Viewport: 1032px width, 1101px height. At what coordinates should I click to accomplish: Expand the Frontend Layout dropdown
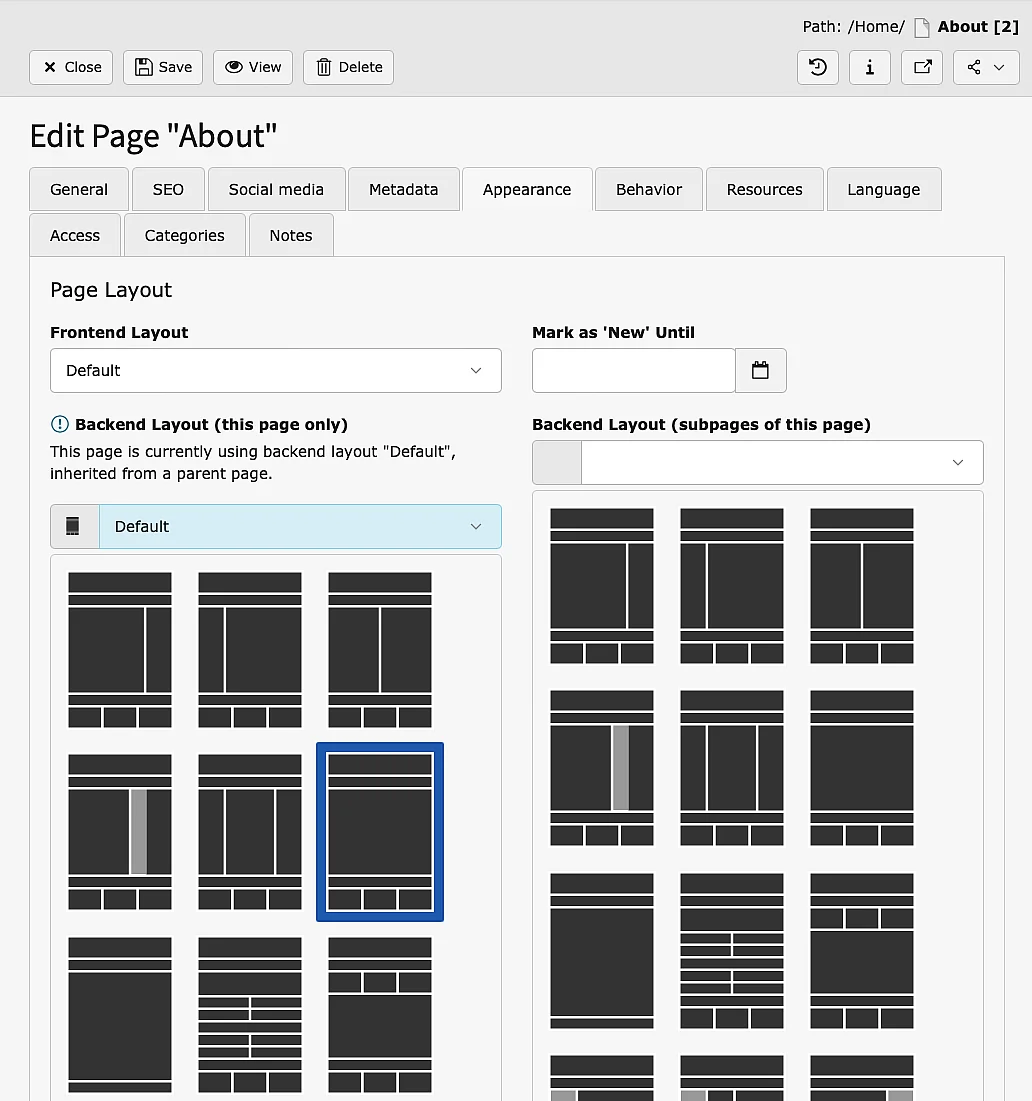pyautogui.click(x=275, y=371)
